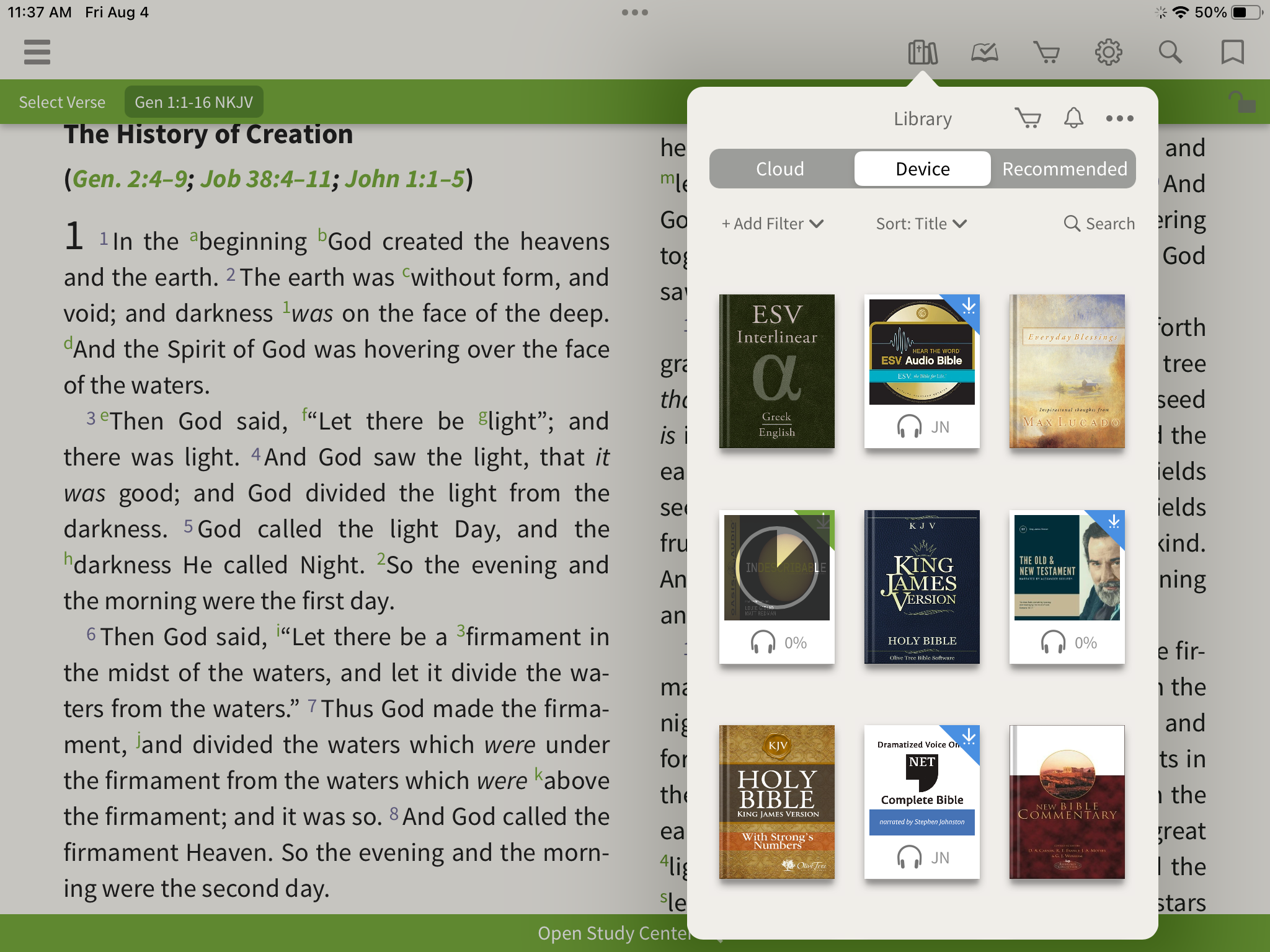Tap the 11:37 AM clock
This screenshot has height=952, width=1270.
[x=40, y=12]
